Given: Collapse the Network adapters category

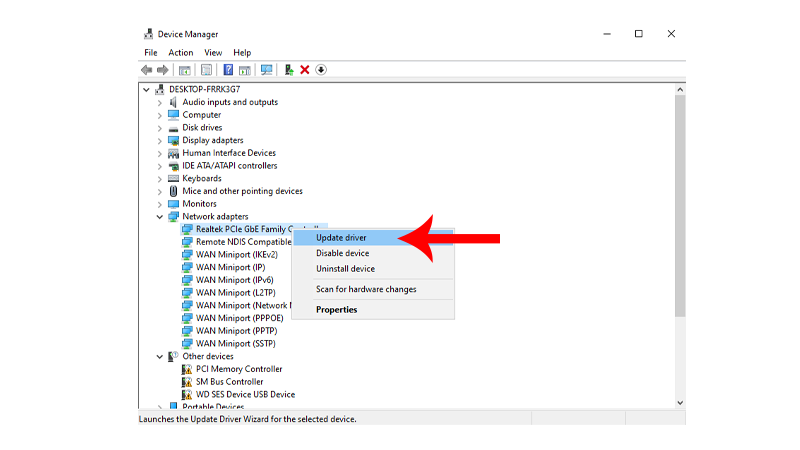Looking at the screenshot, I should tap(160, 217).
